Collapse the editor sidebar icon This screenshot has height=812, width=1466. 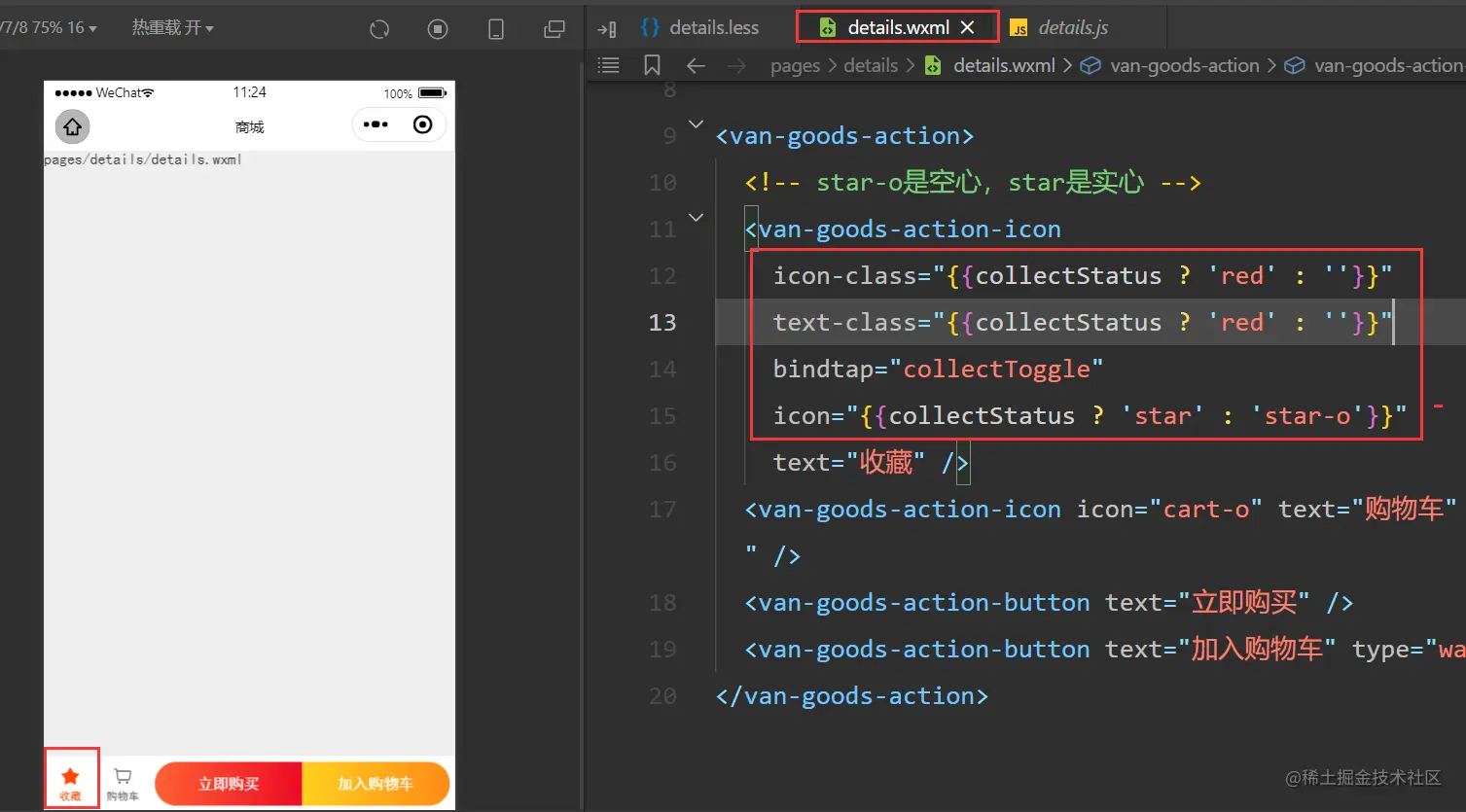(607, 29)
